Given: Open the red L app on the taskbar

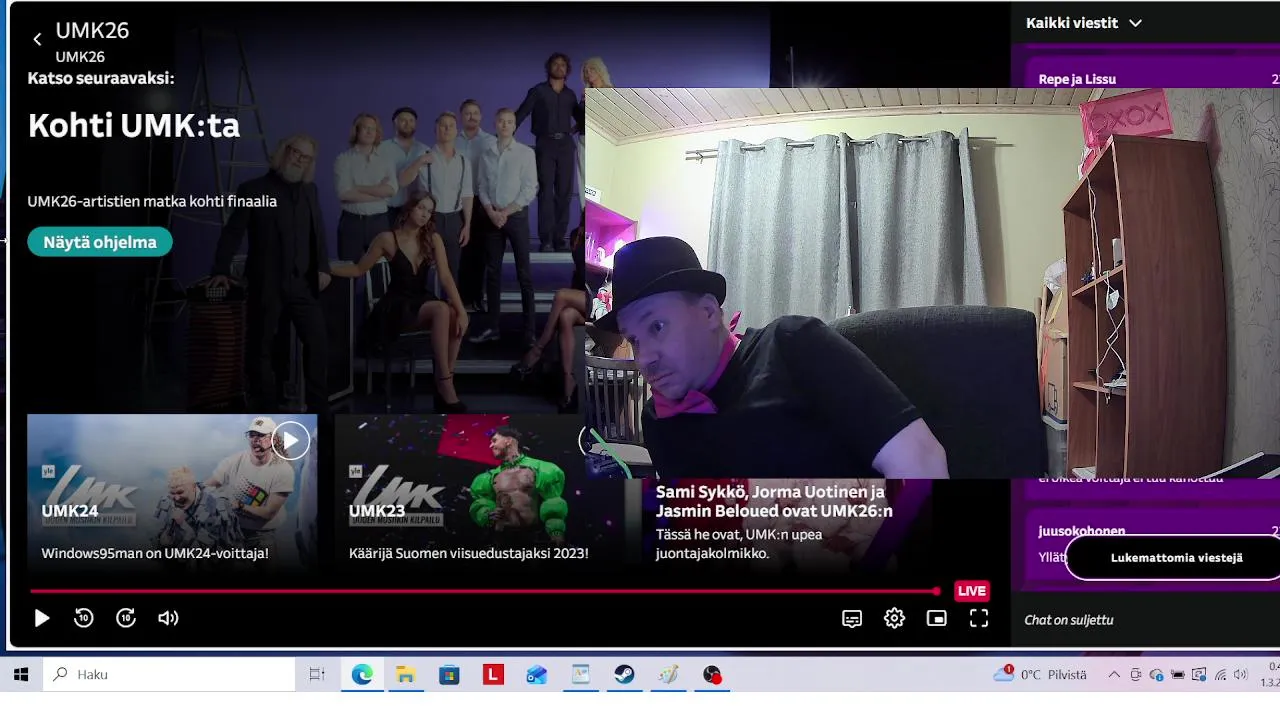Looking at the screenshot, I should point(493,675).
